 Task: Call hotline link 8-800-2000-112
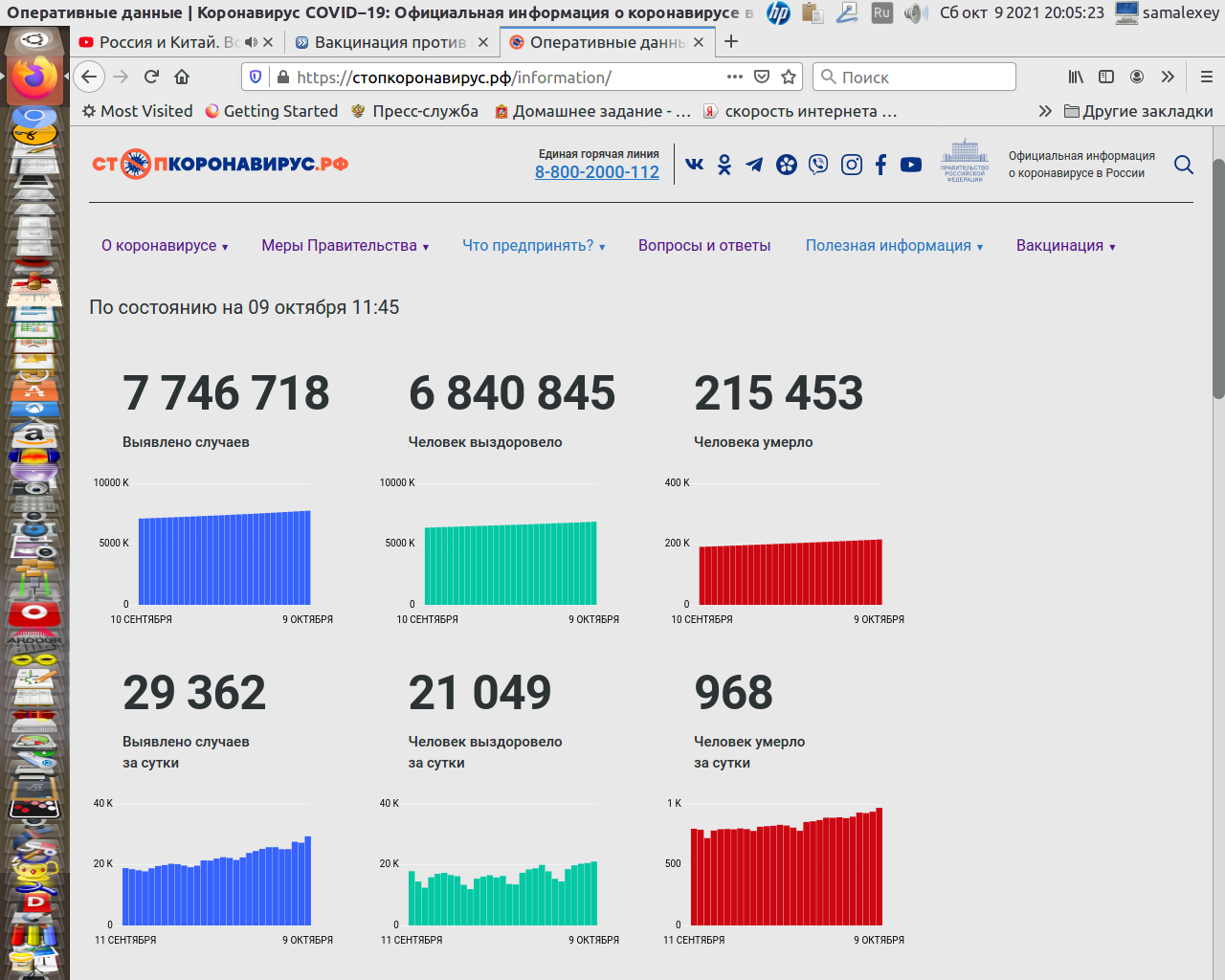tap(597, 172)
